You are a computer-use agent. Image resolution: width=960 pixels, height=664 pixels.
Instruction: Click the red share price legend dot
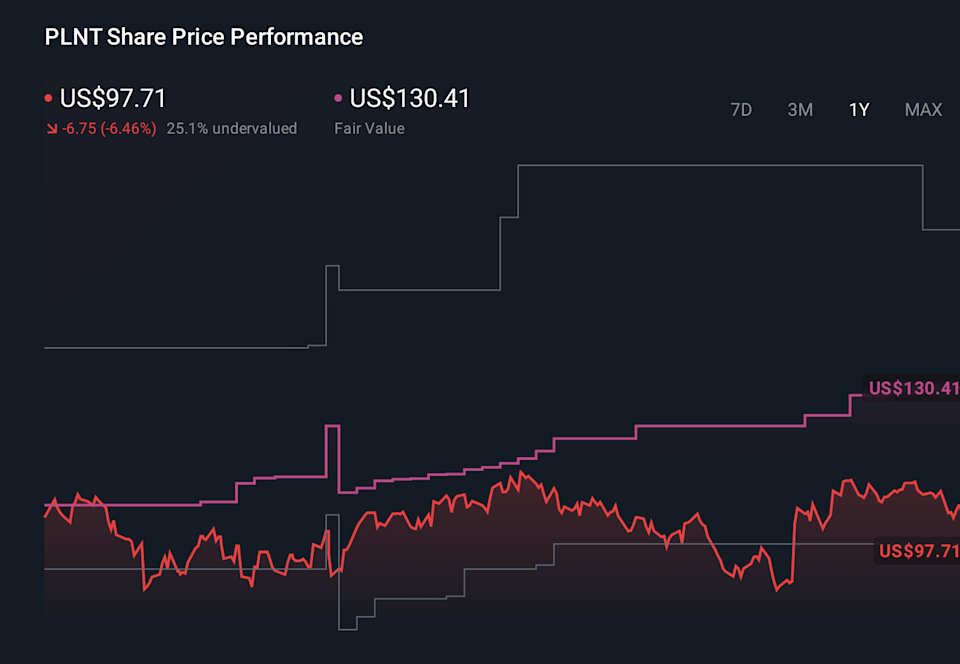pos(47,97)
